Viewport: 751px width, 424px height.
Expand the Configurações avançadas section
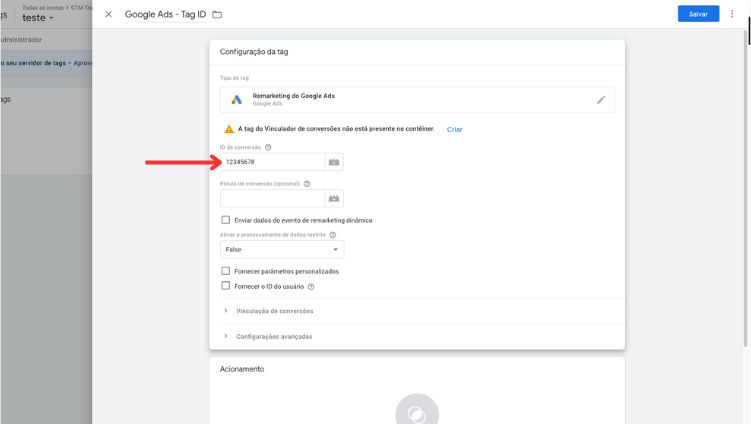[274, 336]
